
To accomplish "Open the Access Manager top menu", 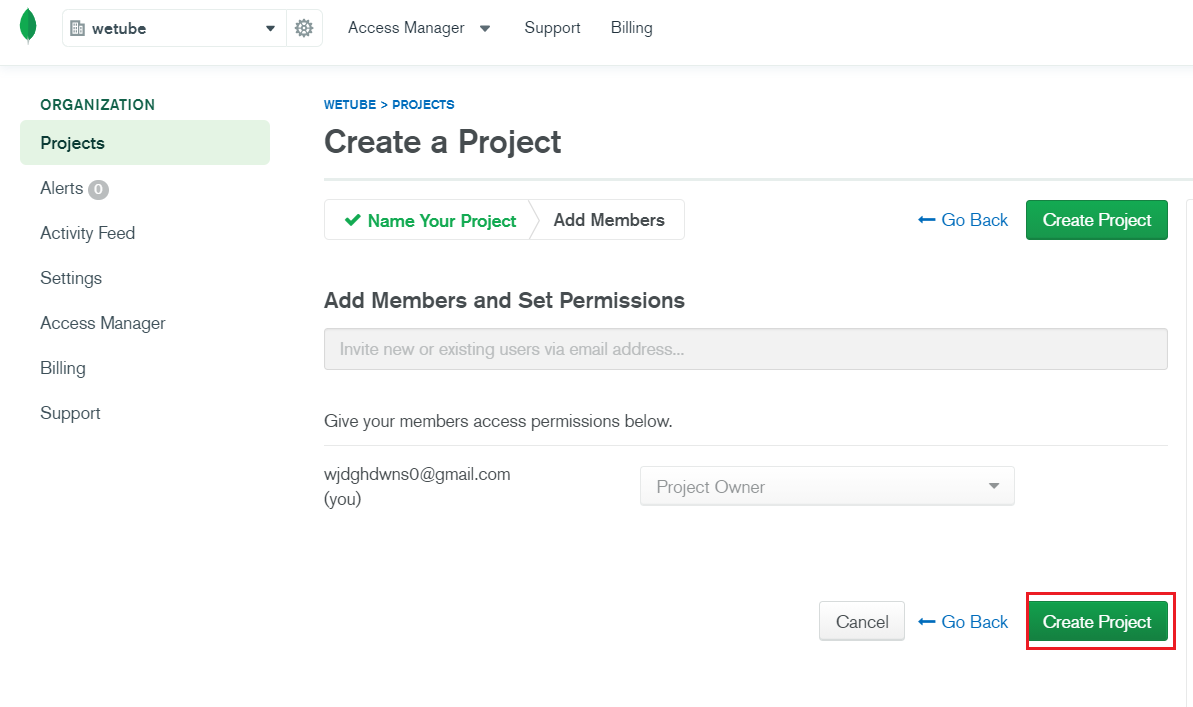I will click(x=419, y=28).
